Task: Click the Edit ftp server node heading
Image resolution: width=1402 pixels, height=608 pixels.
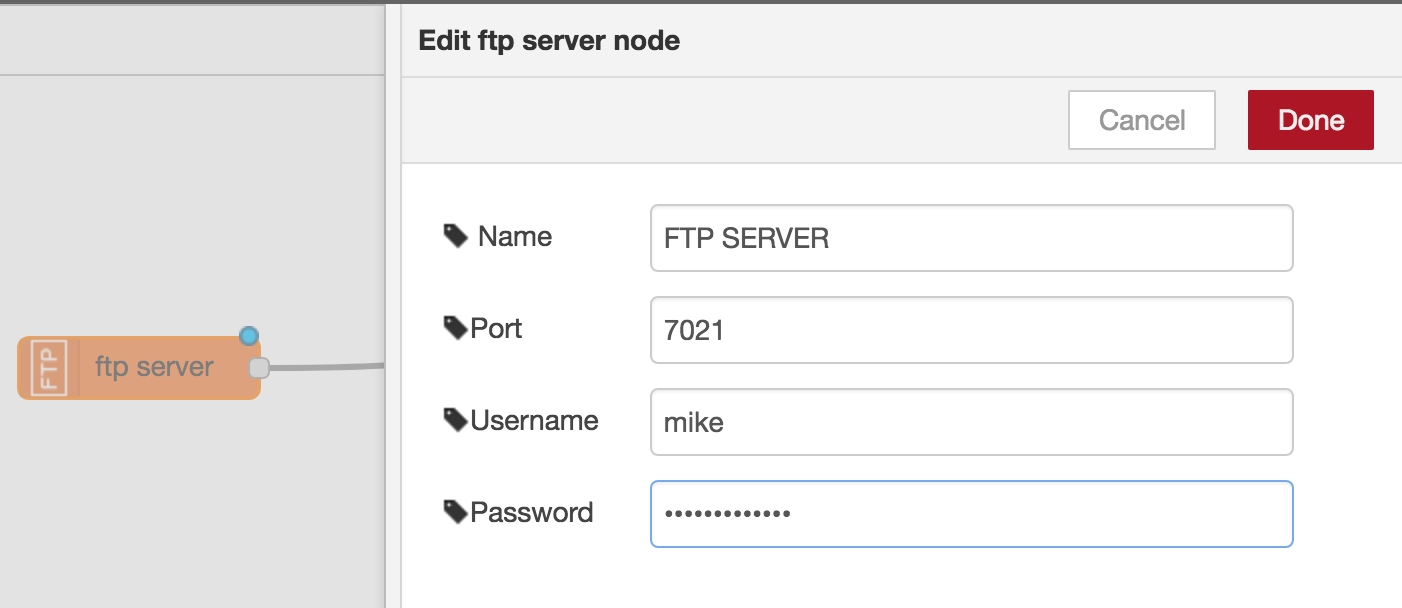Action: pyautogui.click(x=549, y=41)
